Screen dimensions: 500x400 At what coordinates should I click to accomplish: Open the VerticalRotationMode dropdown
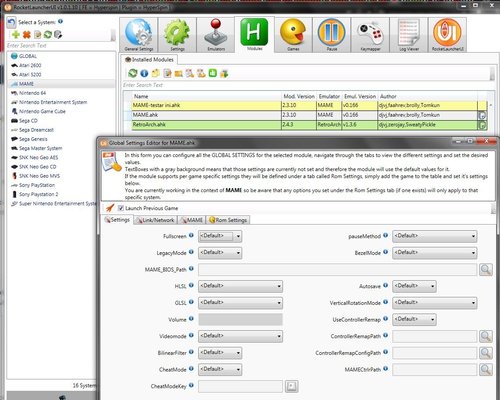point(435,303)
